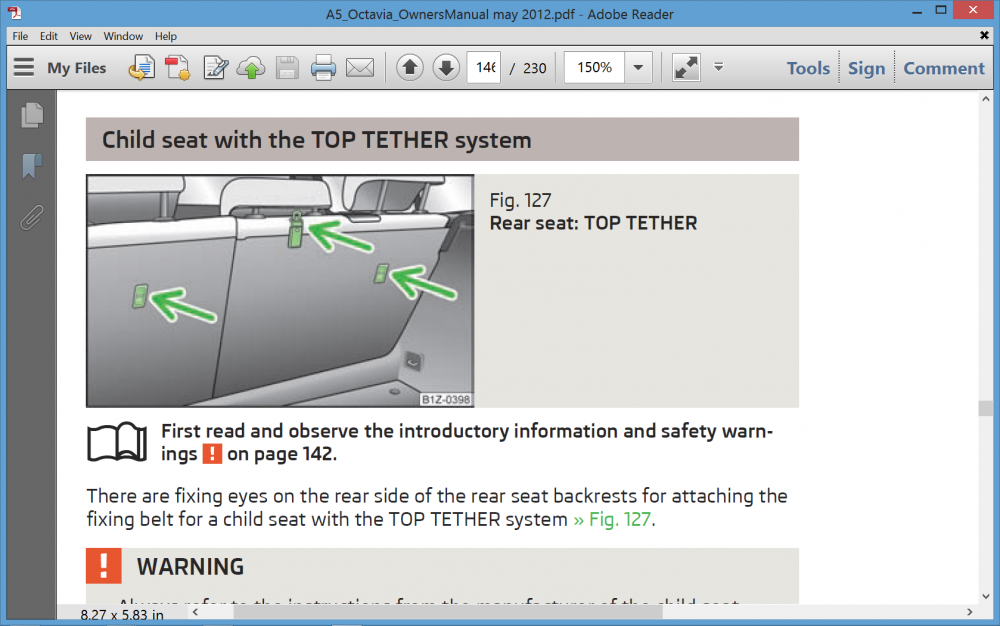The image size is (1000, 626).
Task: Go to the previous page with the up arrow
Action: click(410, 68)
